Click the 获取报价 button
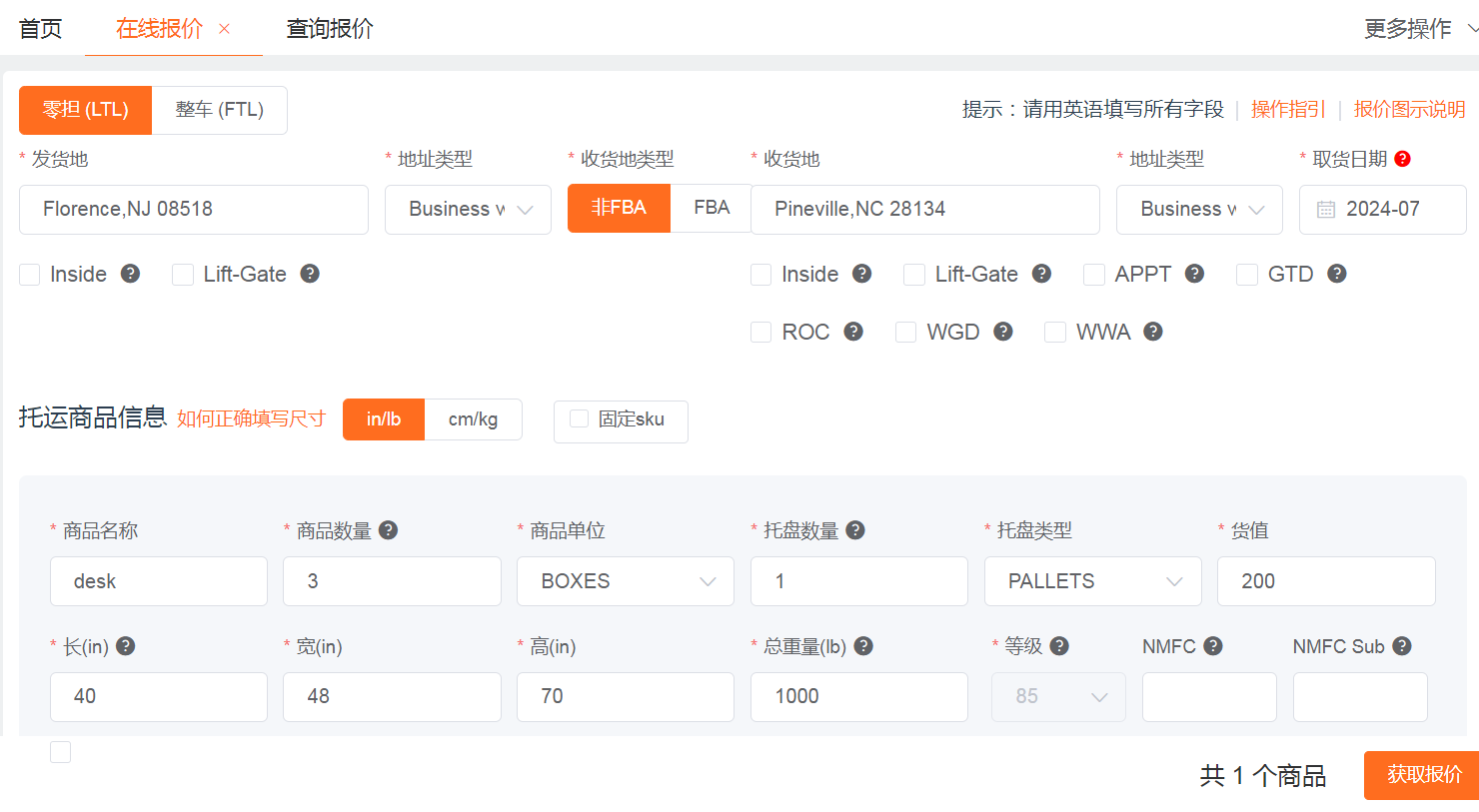The height and width of the screenshot is (812, 1479). click(1423, 775)
